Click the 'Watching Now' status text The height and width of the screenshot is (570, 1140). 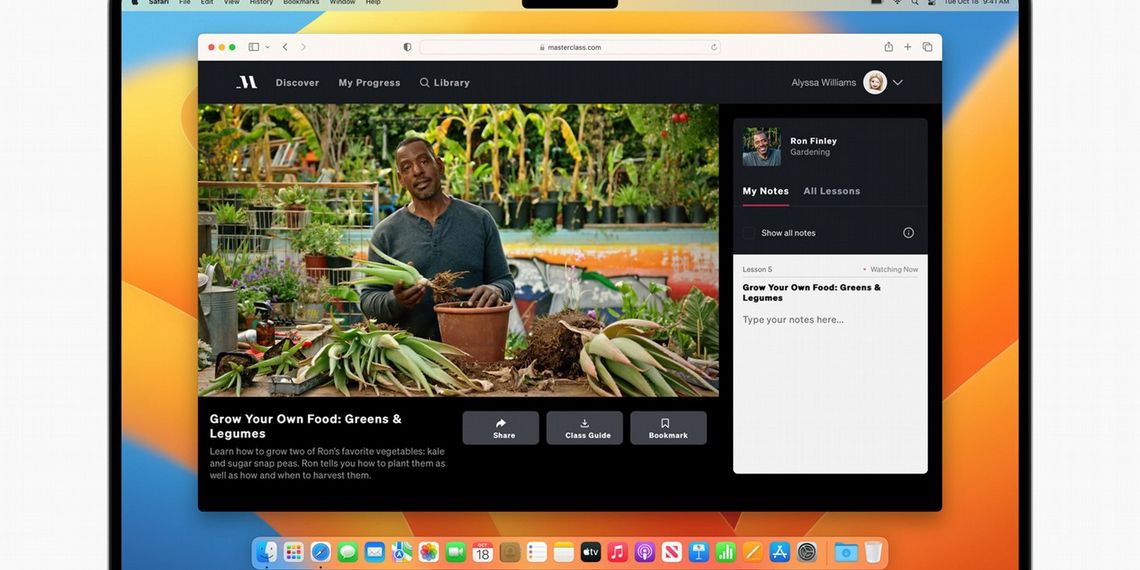tap(894, 270)
